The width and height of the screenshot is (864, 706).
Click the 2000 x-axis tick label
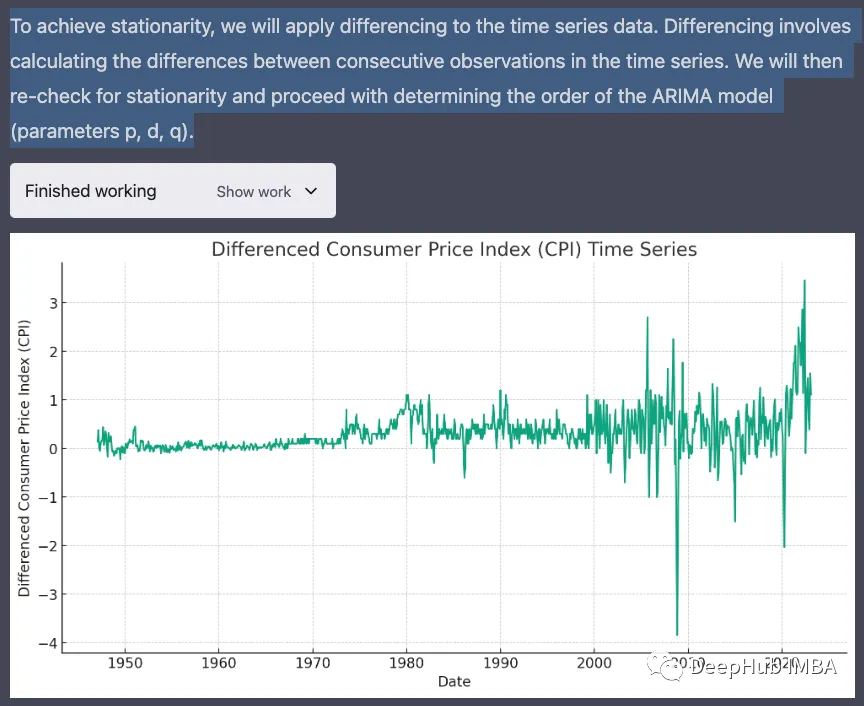tap(594, 662)
